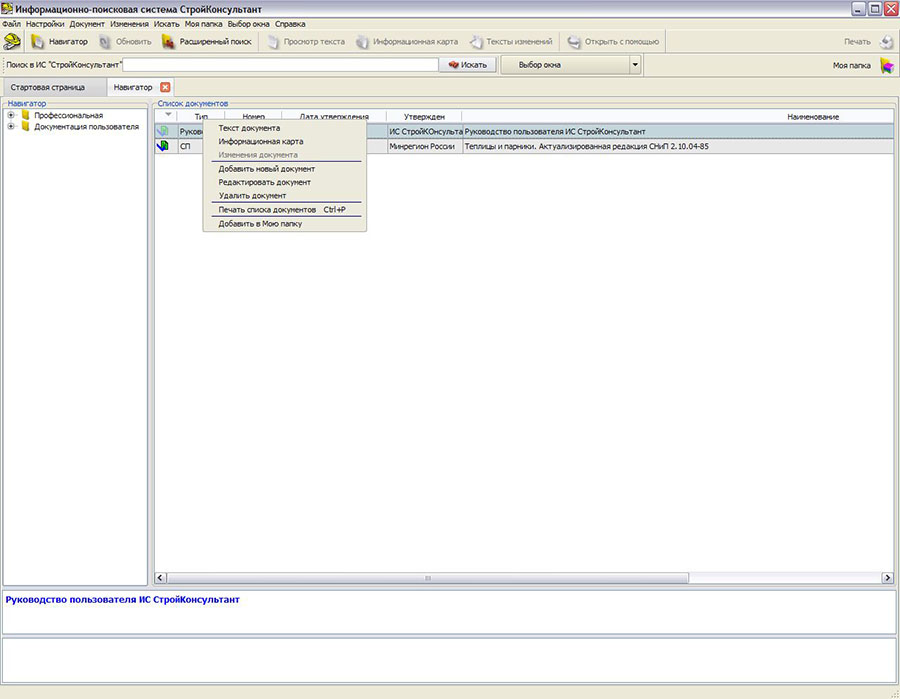Click the Обновить refresh icon
Image resolution: width=900 pixels, height=699 pixels.
[x=104, y=42]
